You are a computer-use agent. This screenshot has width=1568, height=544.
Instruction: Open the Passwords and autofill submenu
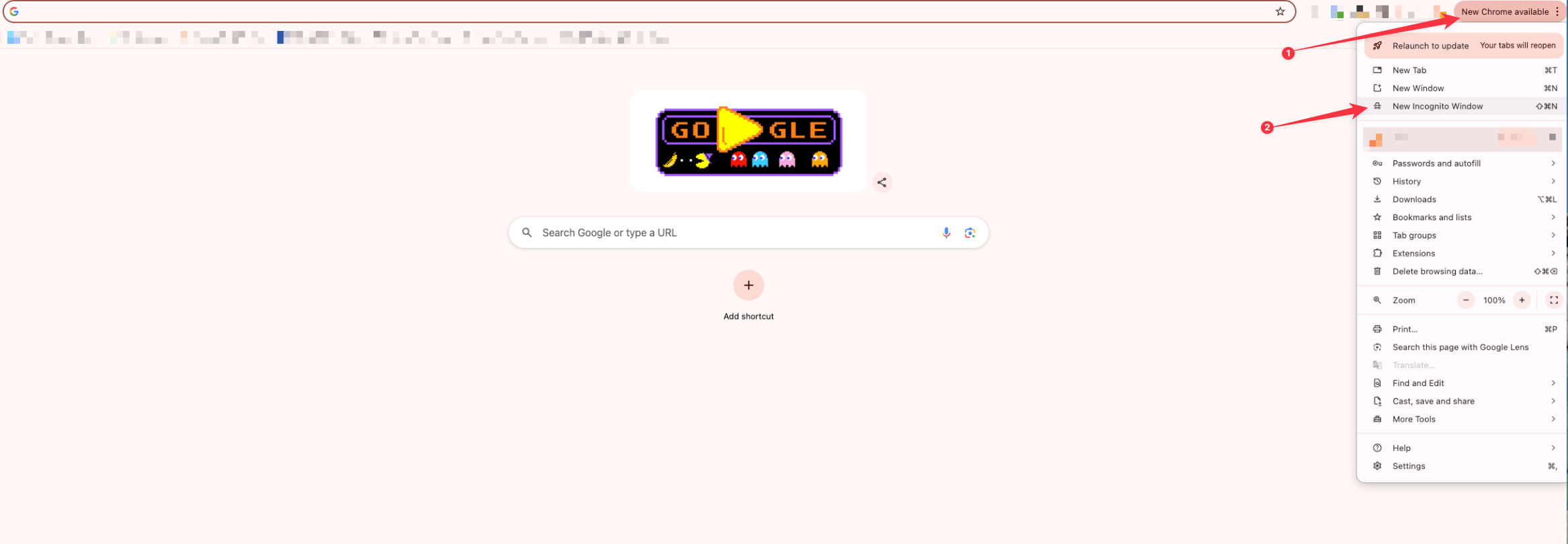click(1463, 163)
